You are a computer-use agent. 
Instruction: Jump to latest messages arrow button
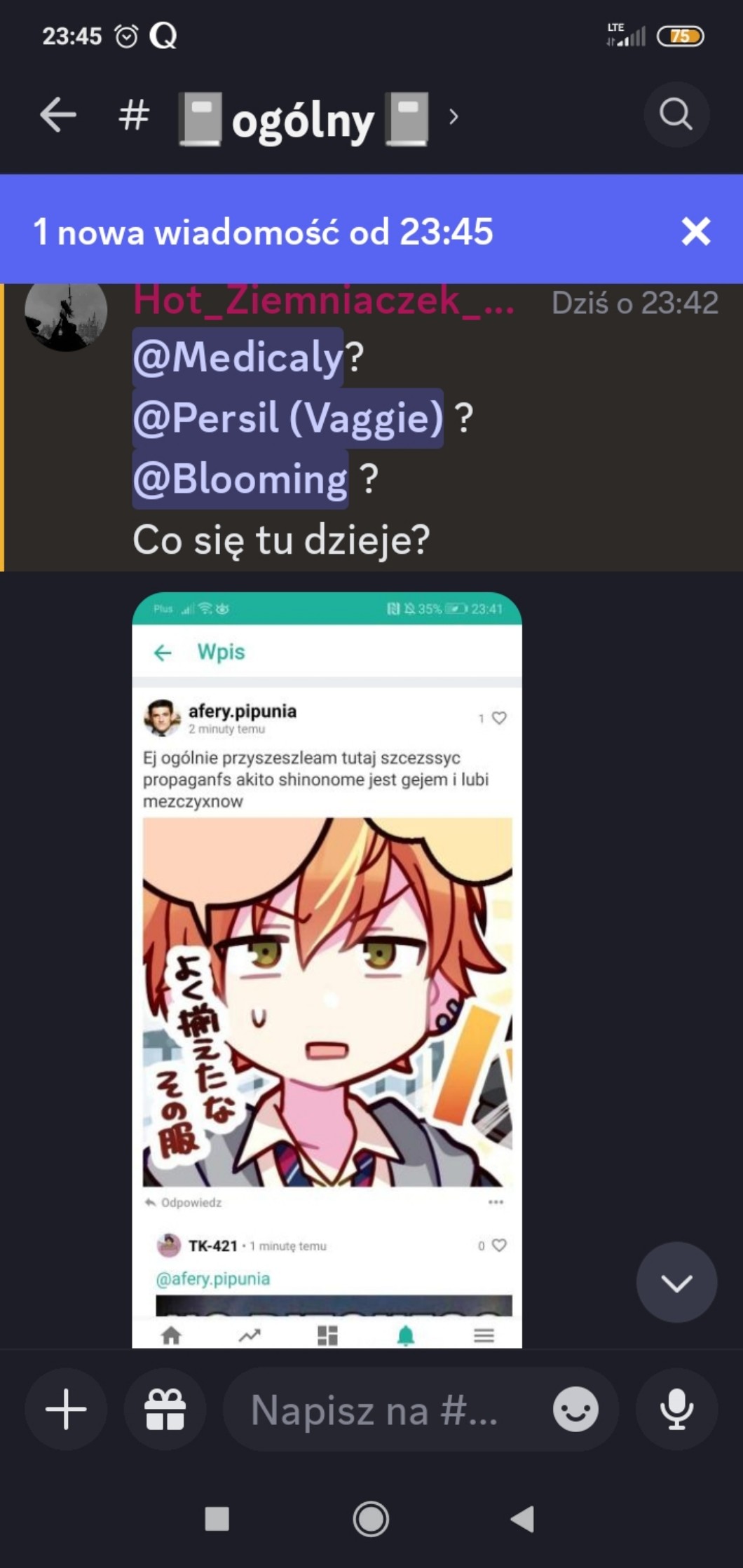676,1282
